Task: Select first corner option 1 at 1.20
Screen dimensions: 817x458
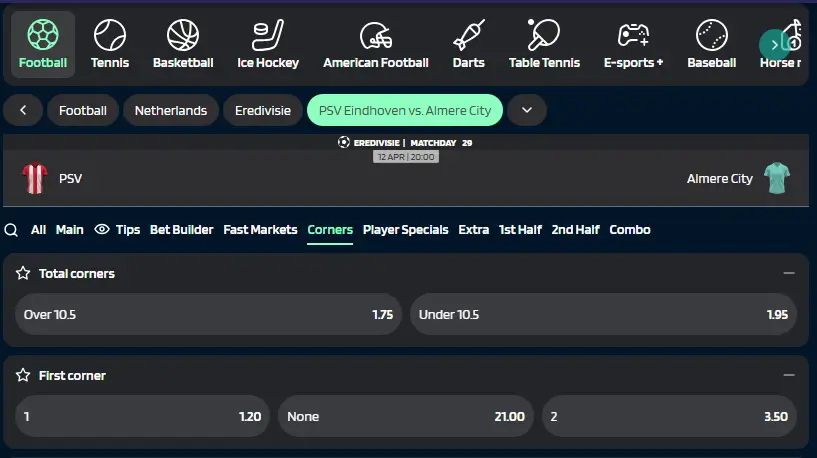Action: pyautogui.click(x=142, y=416)
